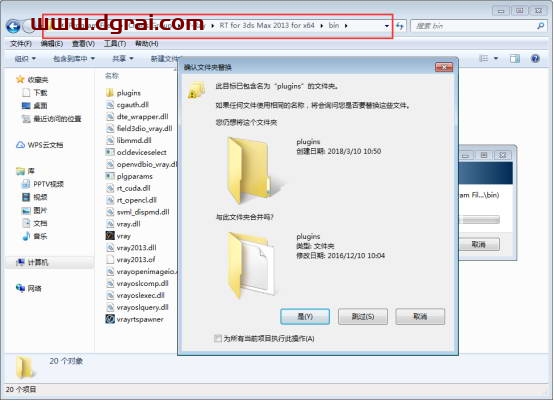Select vrayoslcomp.dll file icon
554x401 pixels.
coord(110,283)
